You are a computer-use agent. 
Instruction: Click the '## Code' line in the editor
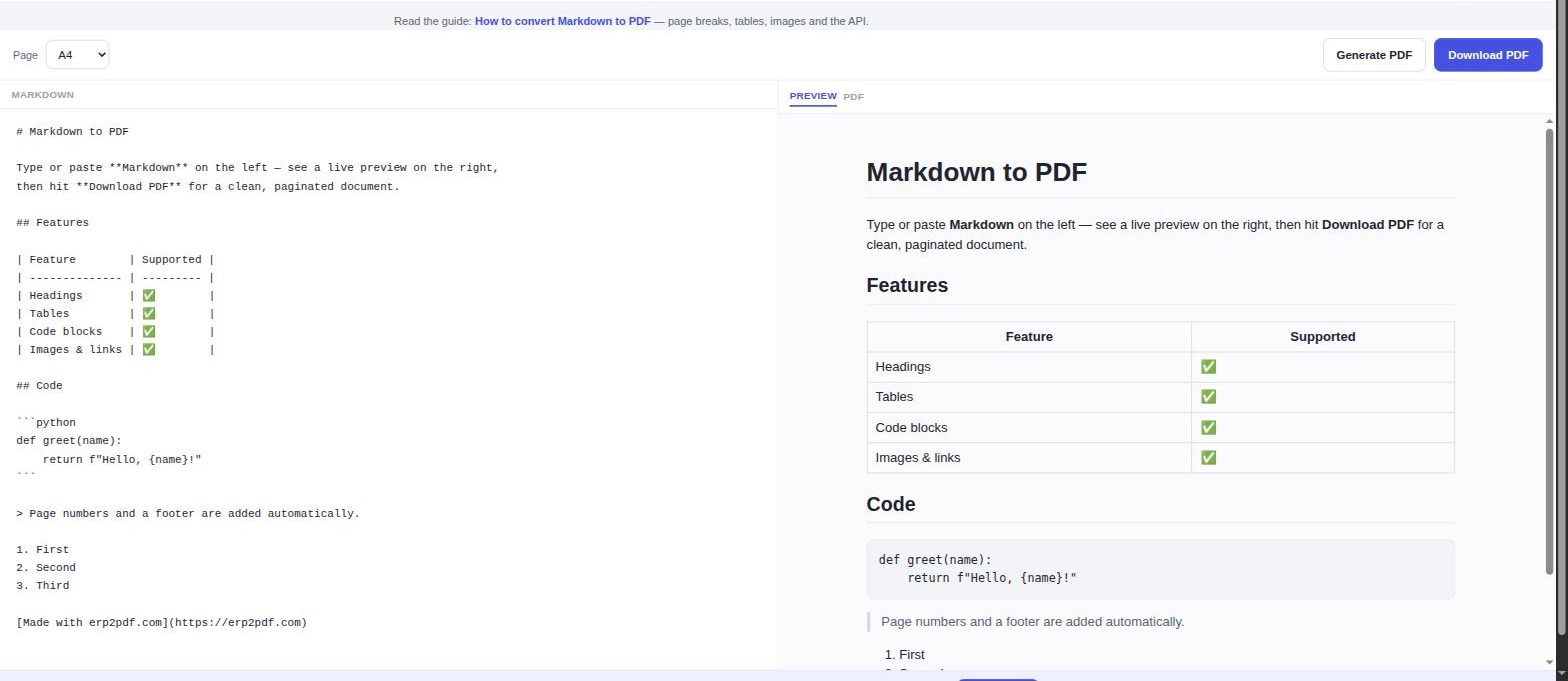pos(39,385)
